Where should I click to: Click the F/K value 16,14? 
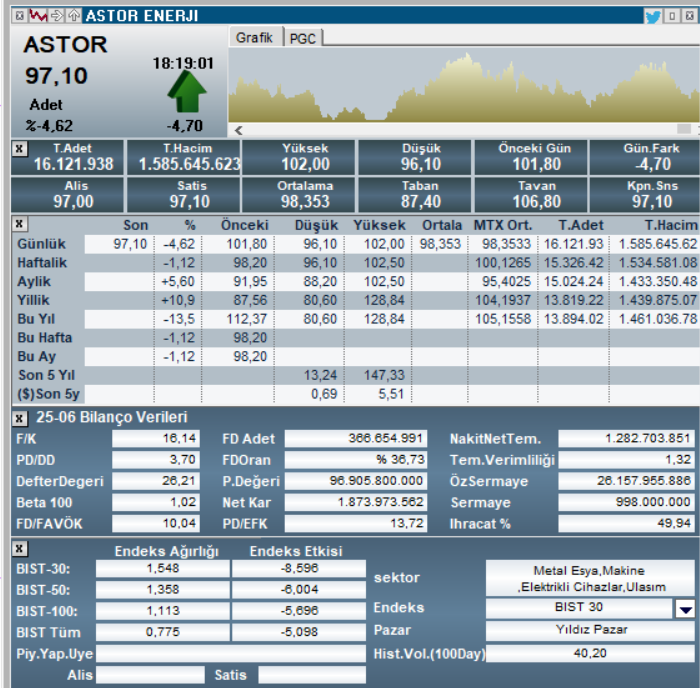pyautogui.click(x=156, y=438)
